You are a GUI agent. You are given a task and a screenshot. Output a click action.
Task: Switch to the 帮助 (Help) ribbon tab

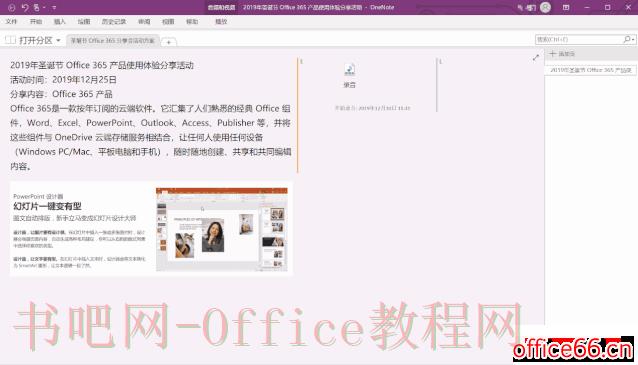(192, 22)
